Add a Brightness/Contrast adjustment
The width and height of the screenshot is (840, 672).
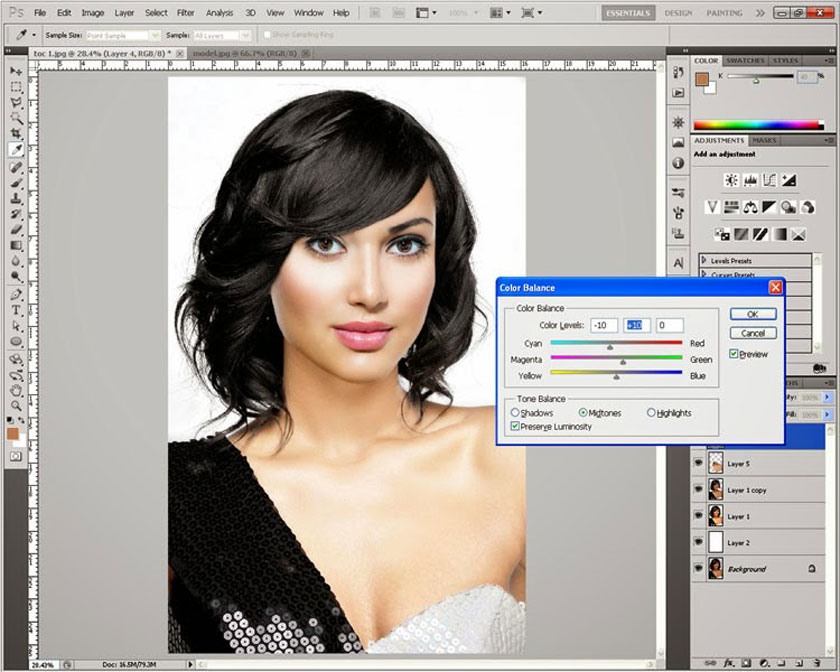(x=731, y=181)
